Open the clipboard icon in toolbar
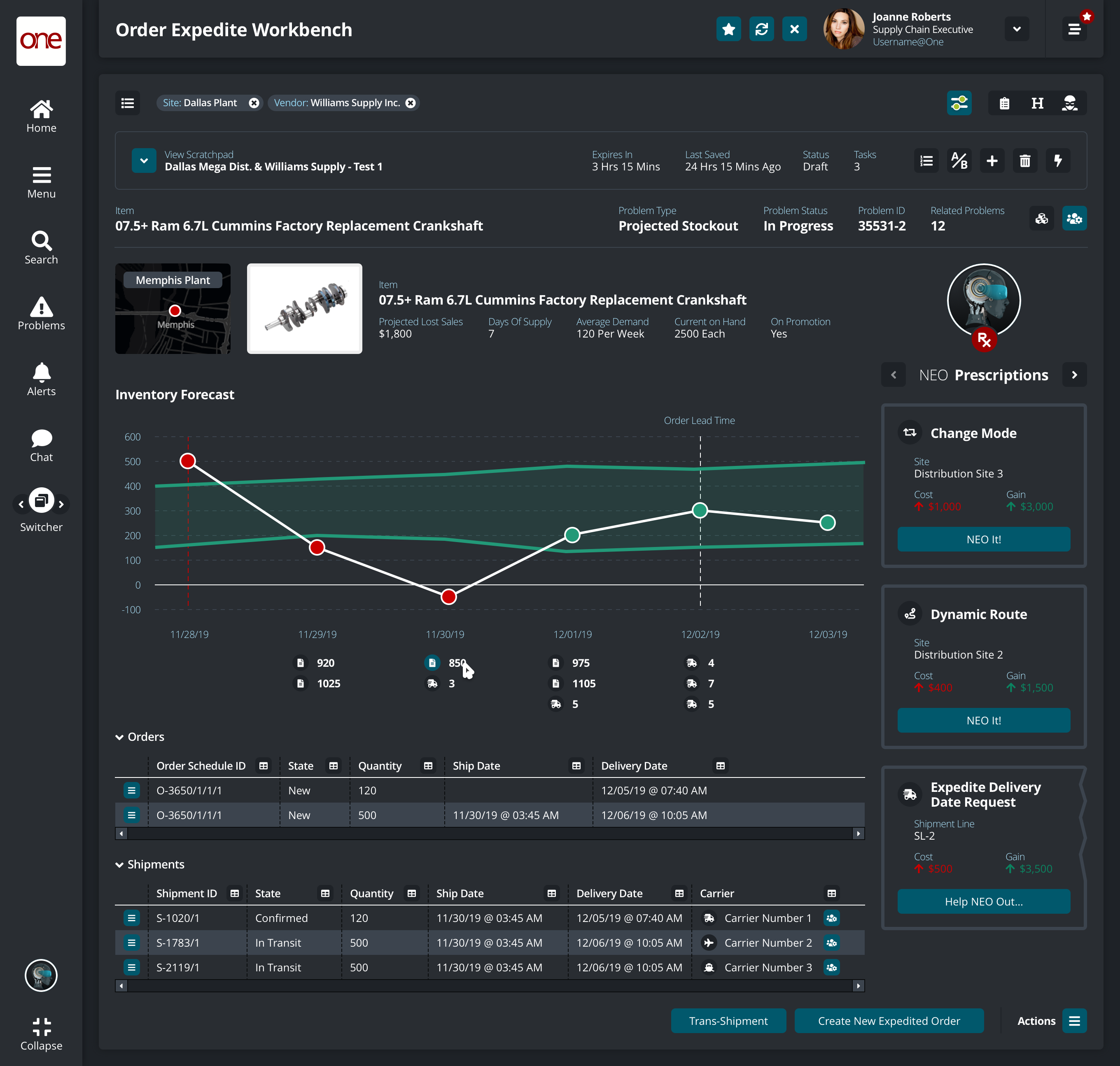This screenshot has height=1066, width=1120. (x=1004, y=103)
